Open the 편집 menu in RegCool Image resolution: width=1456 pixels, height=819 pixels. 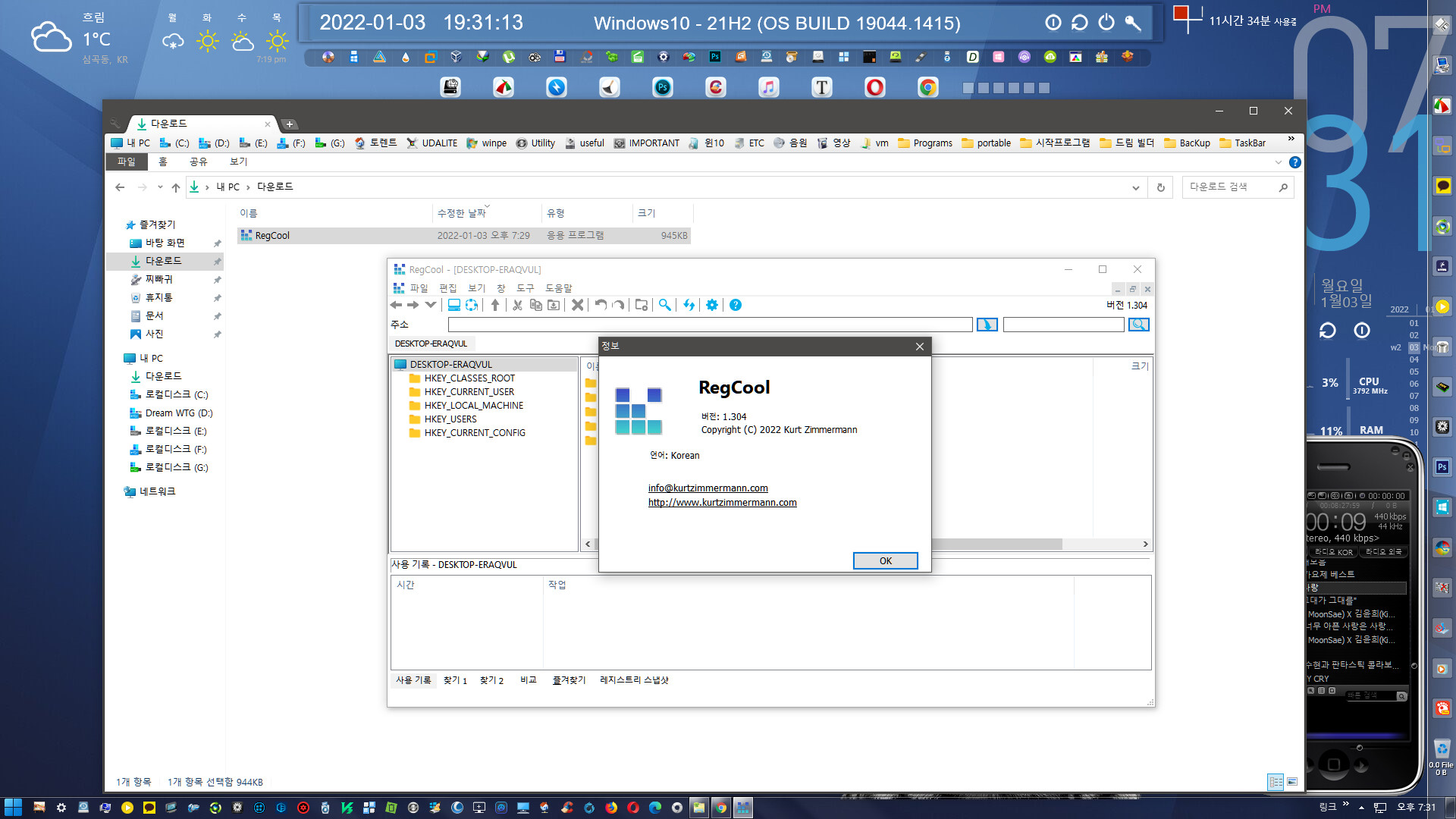pos(448,288)
